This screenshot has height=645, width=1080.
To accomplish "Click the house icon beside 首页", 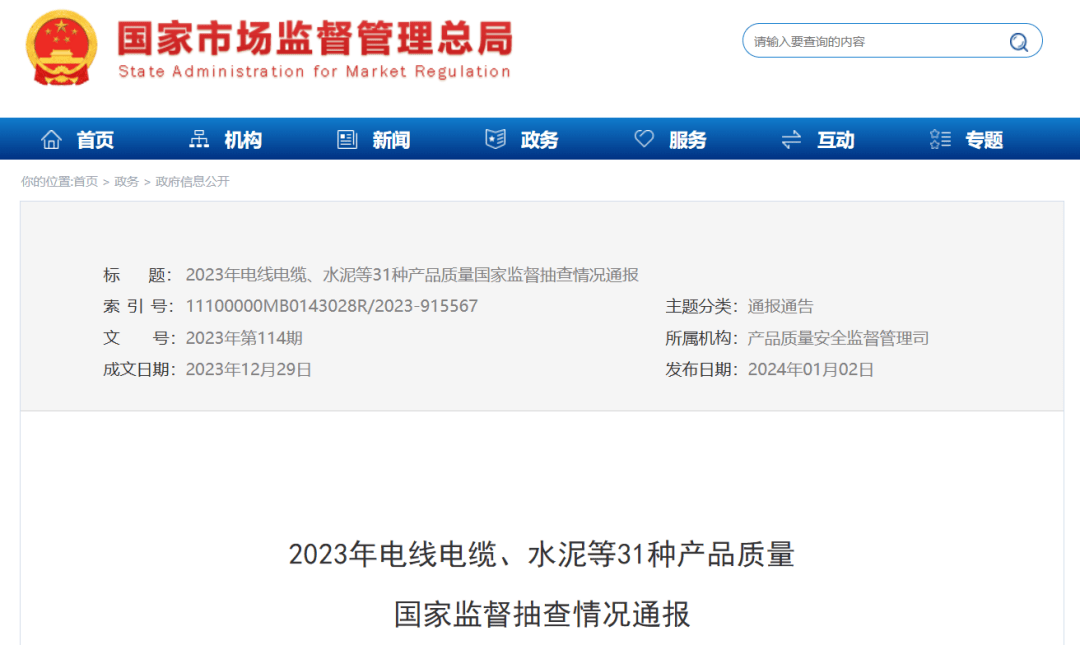I will (x=51, y=139).
